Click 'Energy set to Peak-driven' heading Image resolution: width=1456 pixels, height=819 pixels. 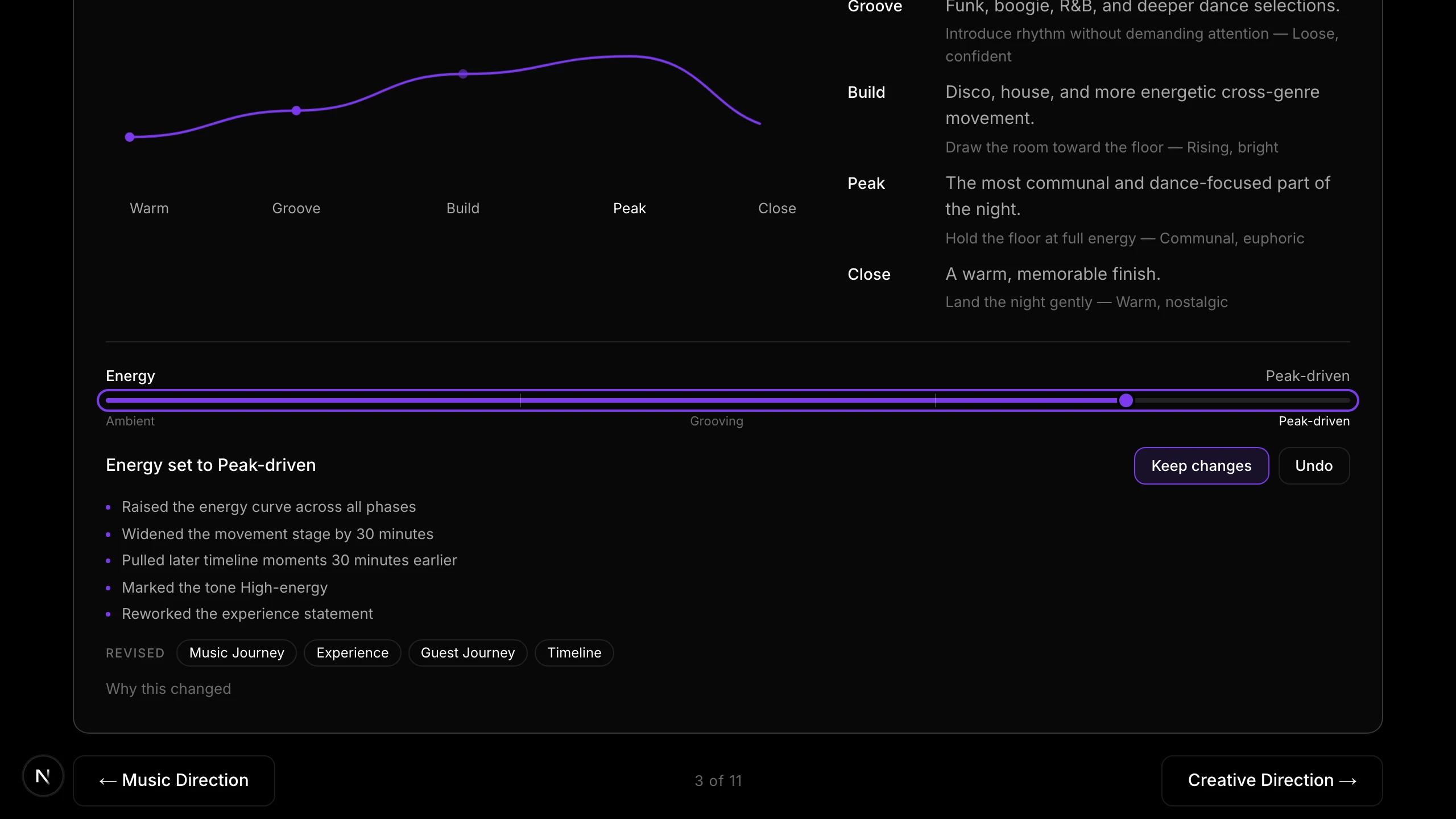click(x=210, y=465)
